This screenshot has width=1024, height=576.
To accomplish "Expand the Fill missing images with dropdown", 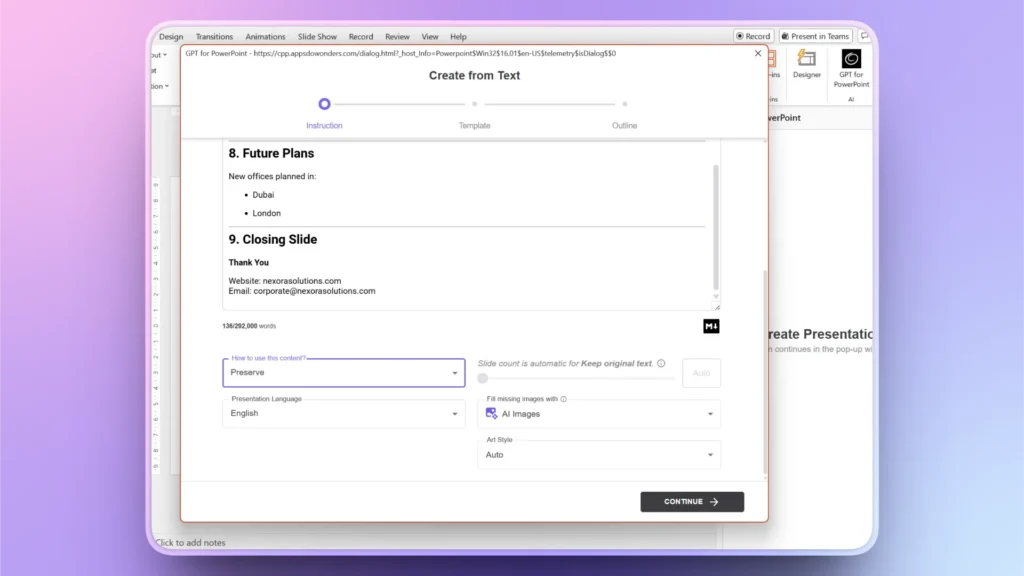I will pos(599,413).
